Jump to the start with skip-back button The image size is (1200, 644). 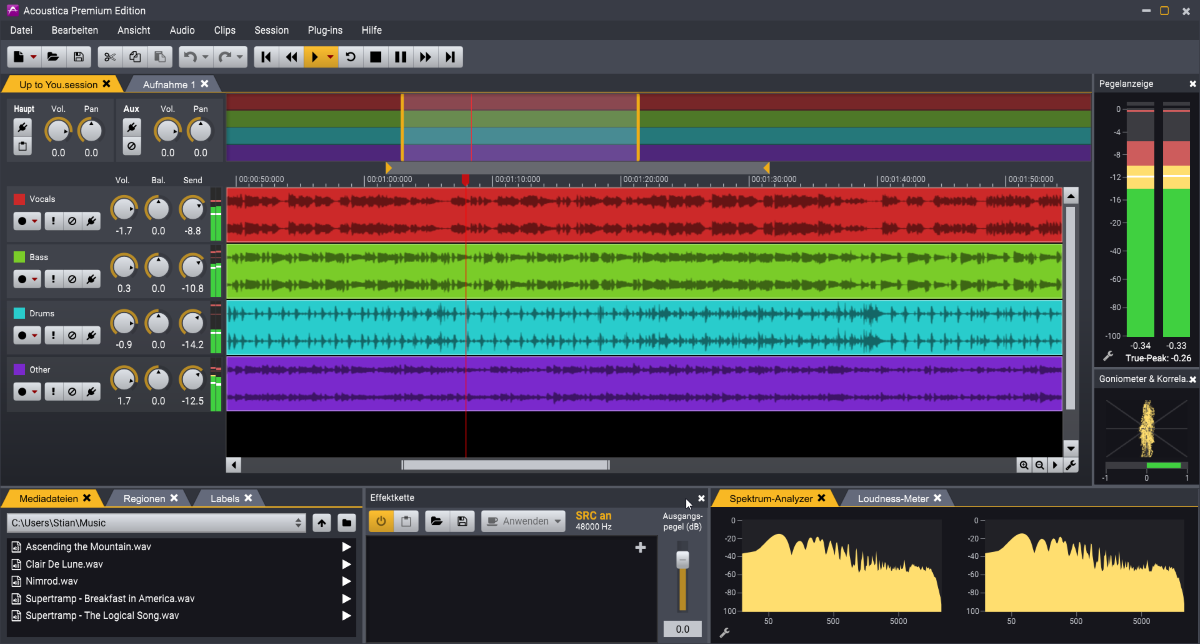[266, 57]
